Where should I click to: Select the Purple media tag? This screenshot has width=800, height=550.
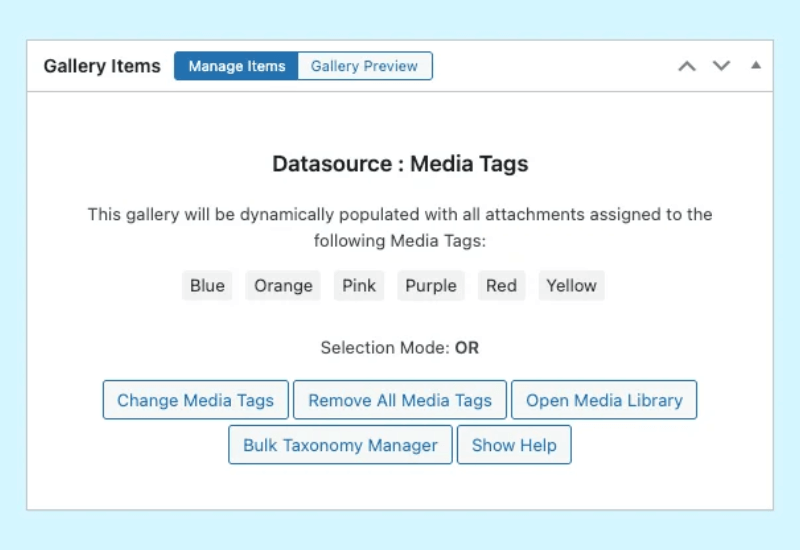(431, 286)
